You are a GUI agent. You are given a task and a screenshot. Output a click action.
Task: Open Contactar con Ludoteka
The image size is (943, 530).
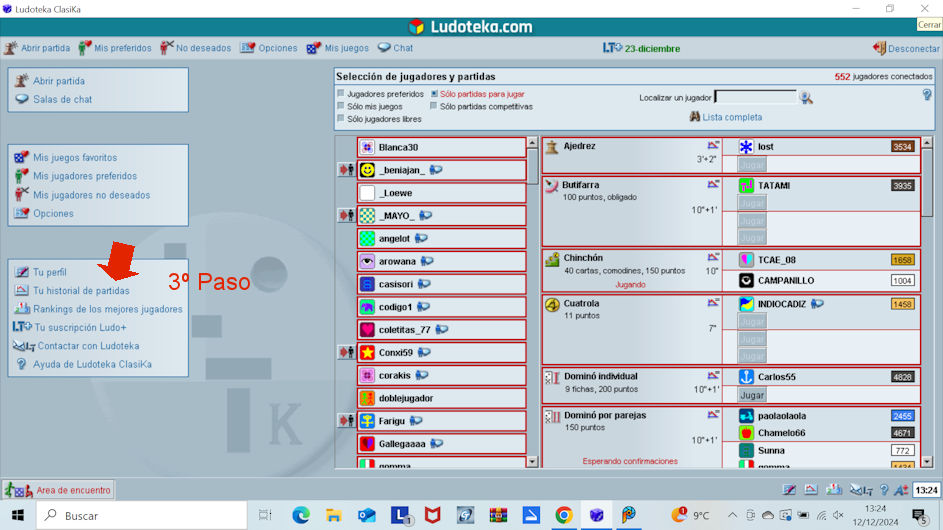[76, 346]
